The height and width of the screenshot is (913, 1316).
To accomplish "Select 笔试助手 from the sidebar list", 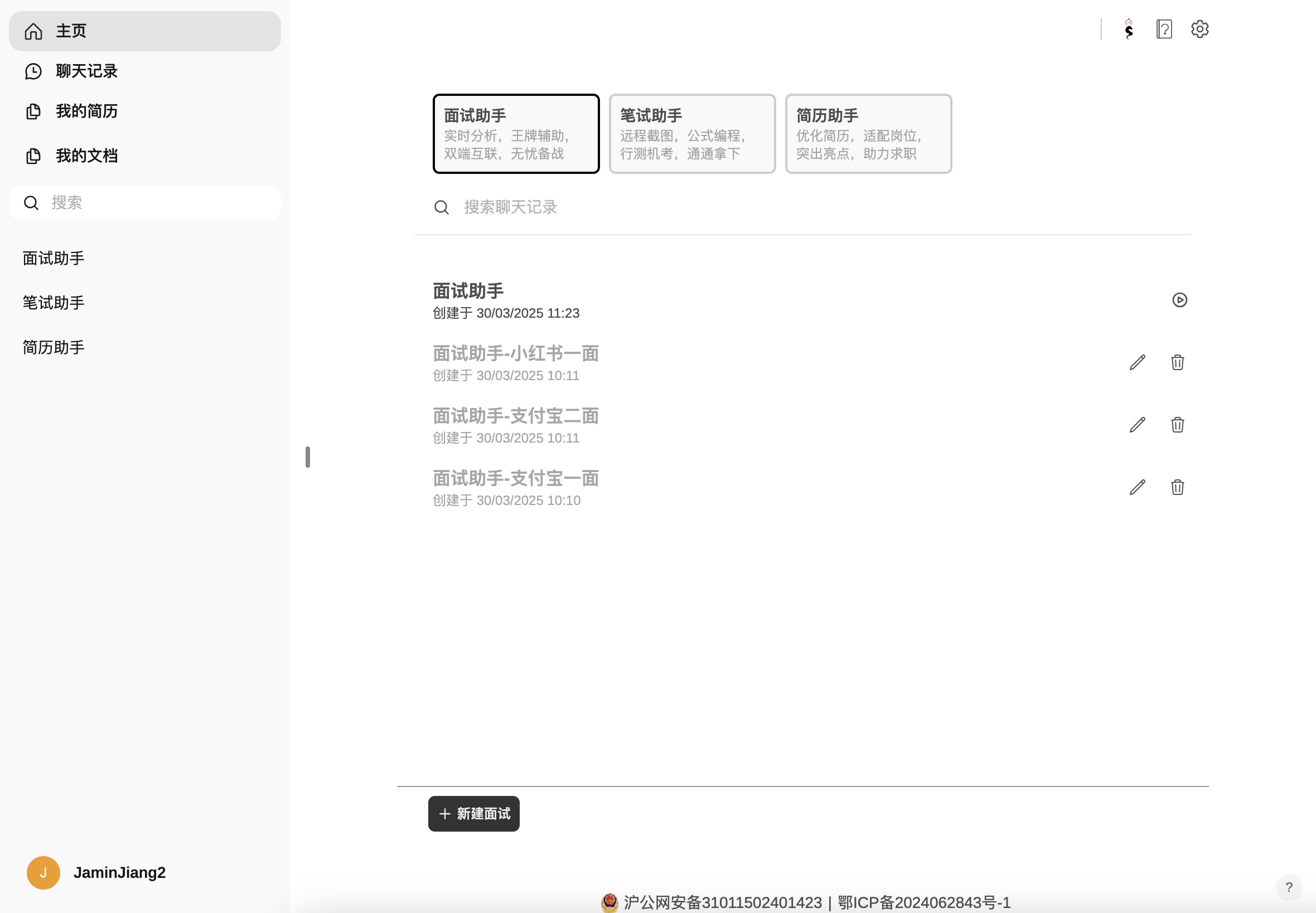I will click(x=52, y=303).
